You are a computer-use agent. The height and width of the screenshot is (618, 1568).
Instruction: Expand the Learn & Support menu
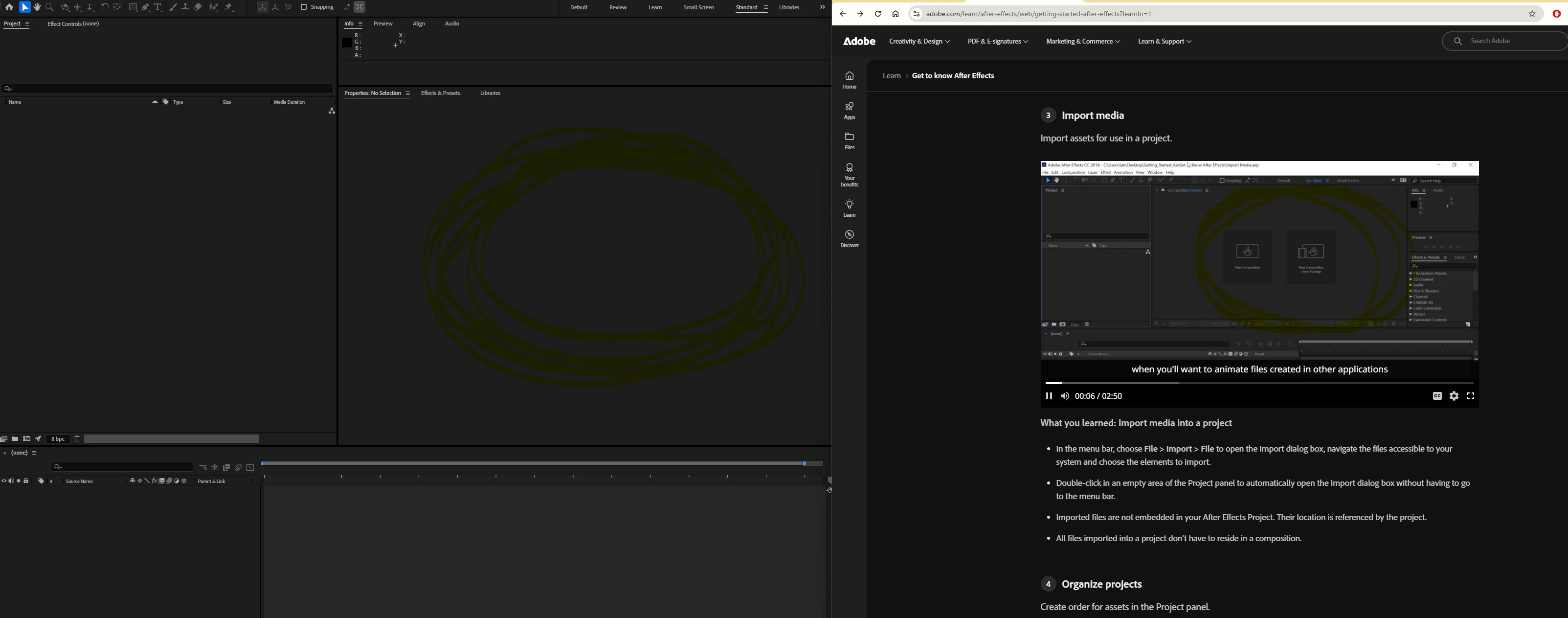1165,42
